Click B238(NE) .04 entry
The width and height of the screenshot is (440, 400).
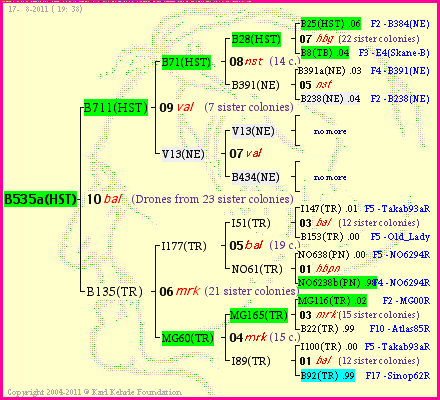pyautogui.click(x=330, y=99)
